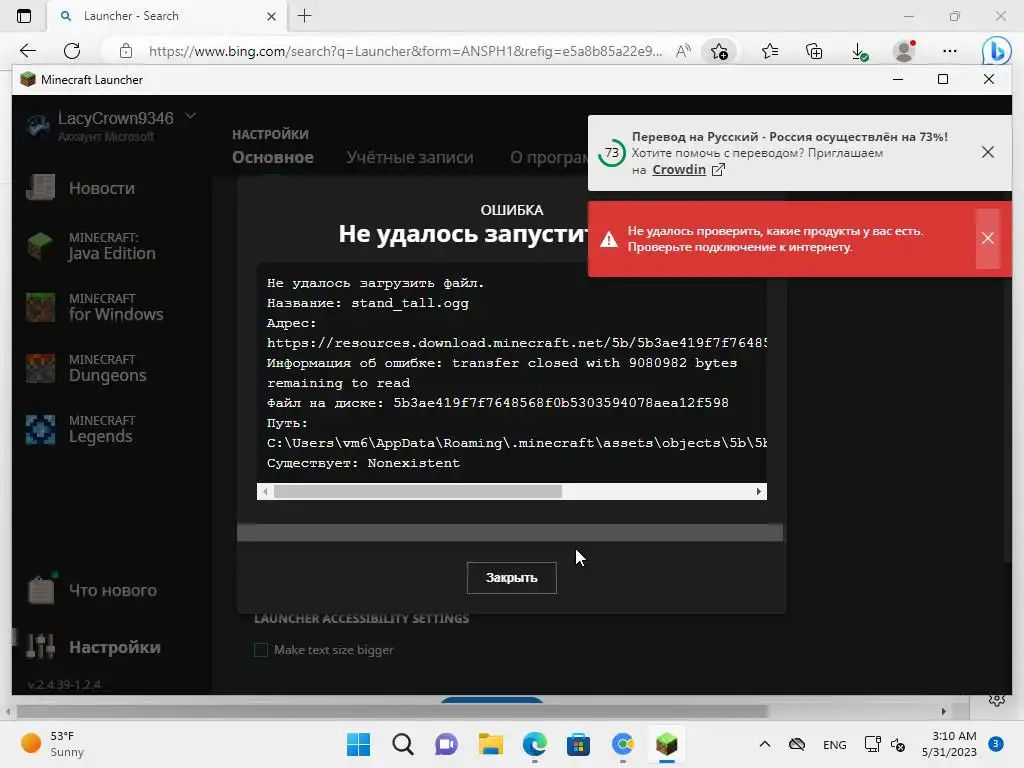Open File Explorer from taskbar
This screenshot has height=768, width=1024.
click(x=490, y=744)
